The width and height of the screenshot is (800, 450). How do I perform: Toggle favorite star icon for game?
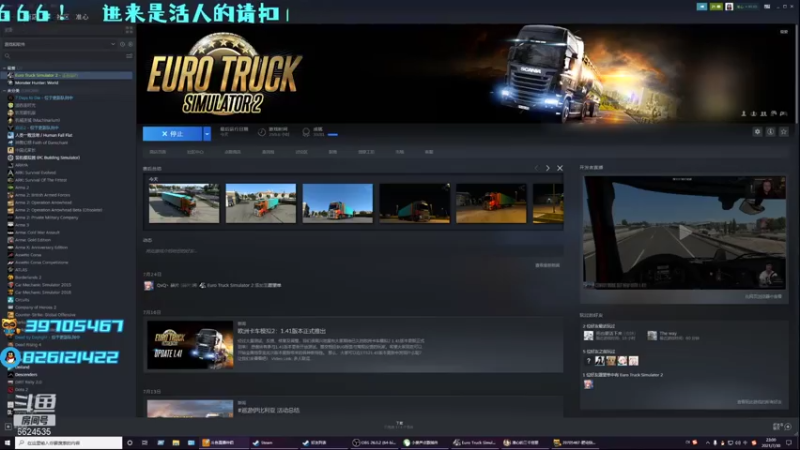pos(784,132)
